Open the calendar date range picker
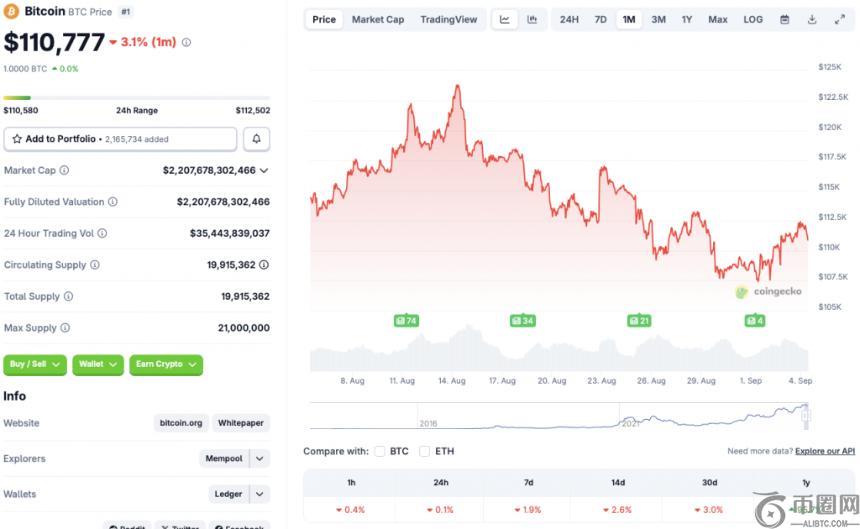Screen dimensions: 860x529 (x=785, y=19)
